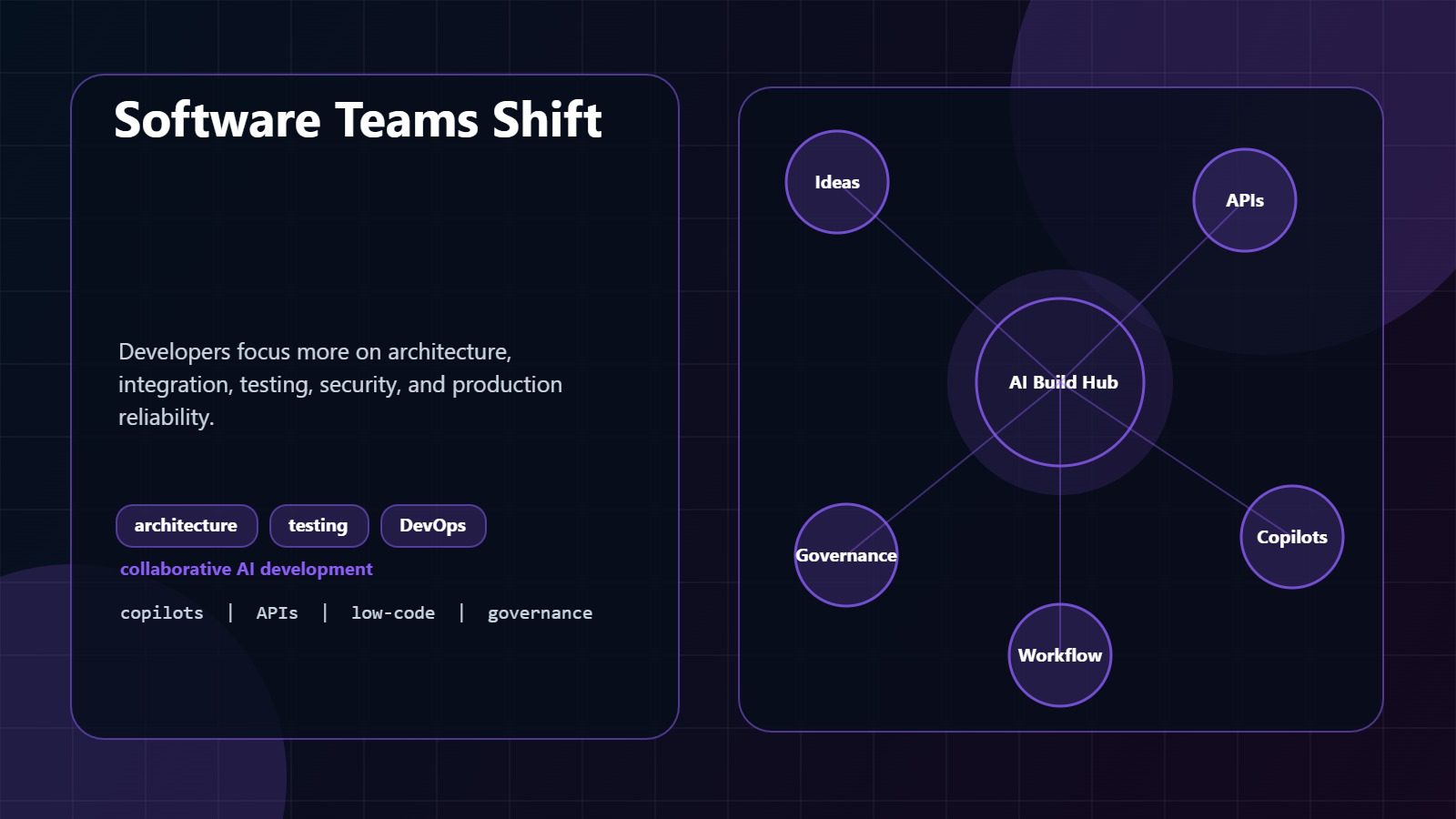Click the paragraph starting with Developers focus
The image size is (1456, 819).
click(x=340, y=384)
